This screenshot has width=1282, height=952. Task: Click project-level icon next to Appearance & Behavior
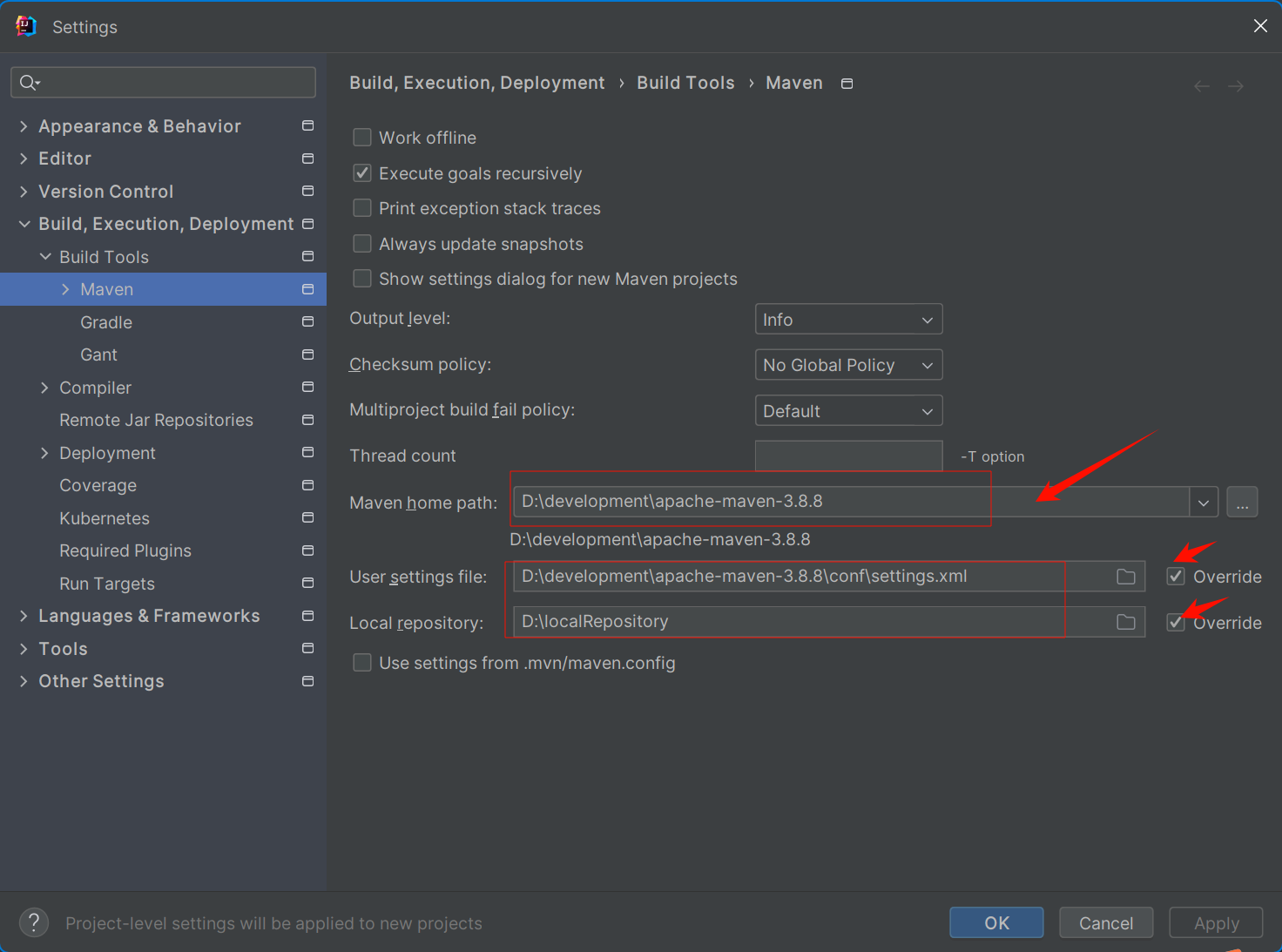pos(307,126)
